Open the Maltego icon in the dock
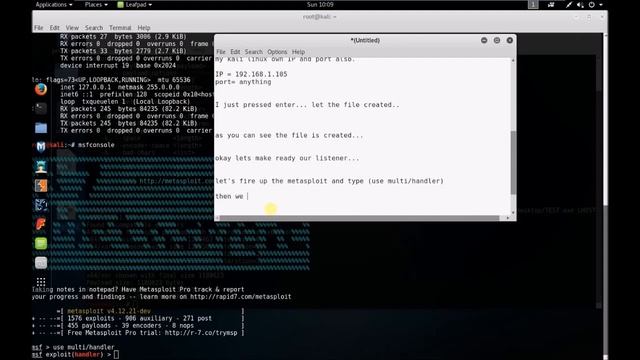640x360 pixels. [41, 205]
